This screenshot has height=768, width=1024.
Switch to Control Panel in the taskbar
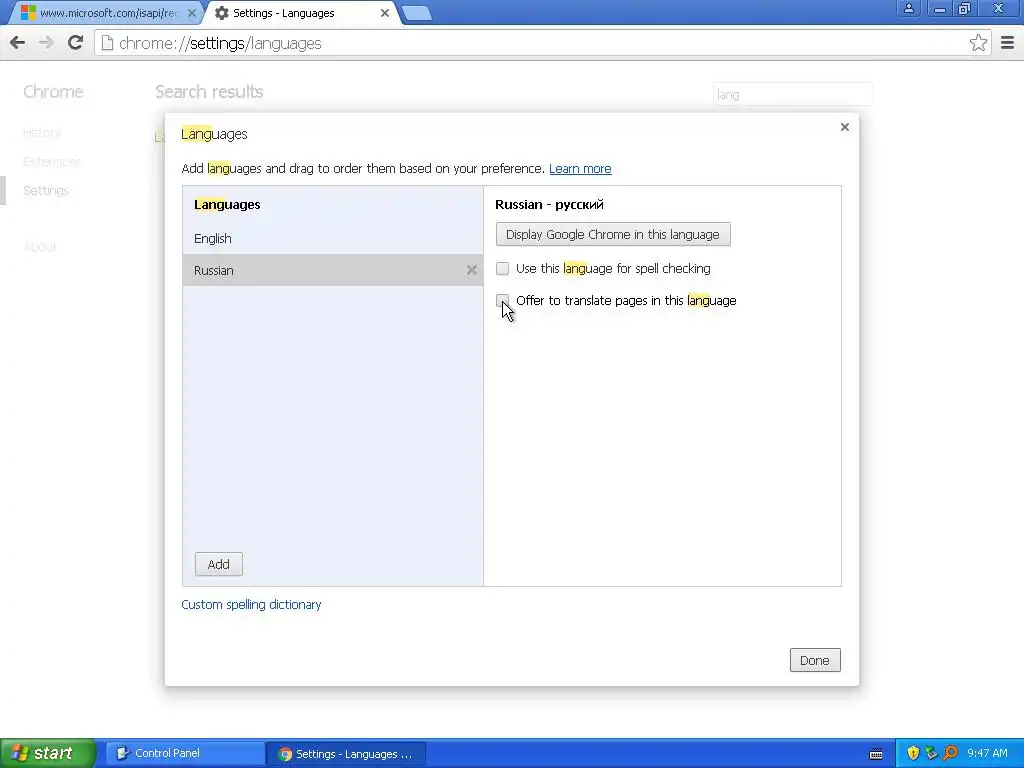(x=185, y=753)
